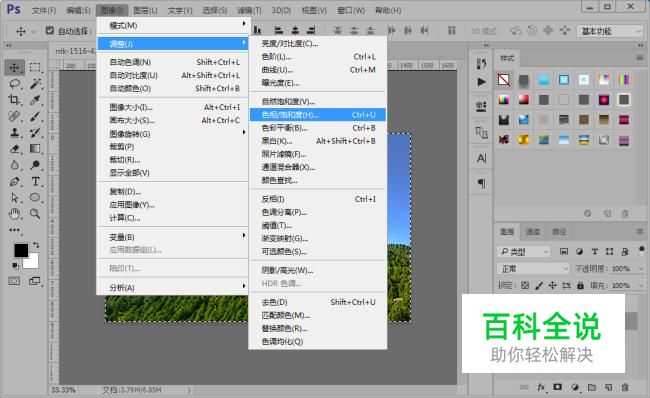Select the Brush tool
The width and height of the screenshot is (650, 398).
[35, 116]
